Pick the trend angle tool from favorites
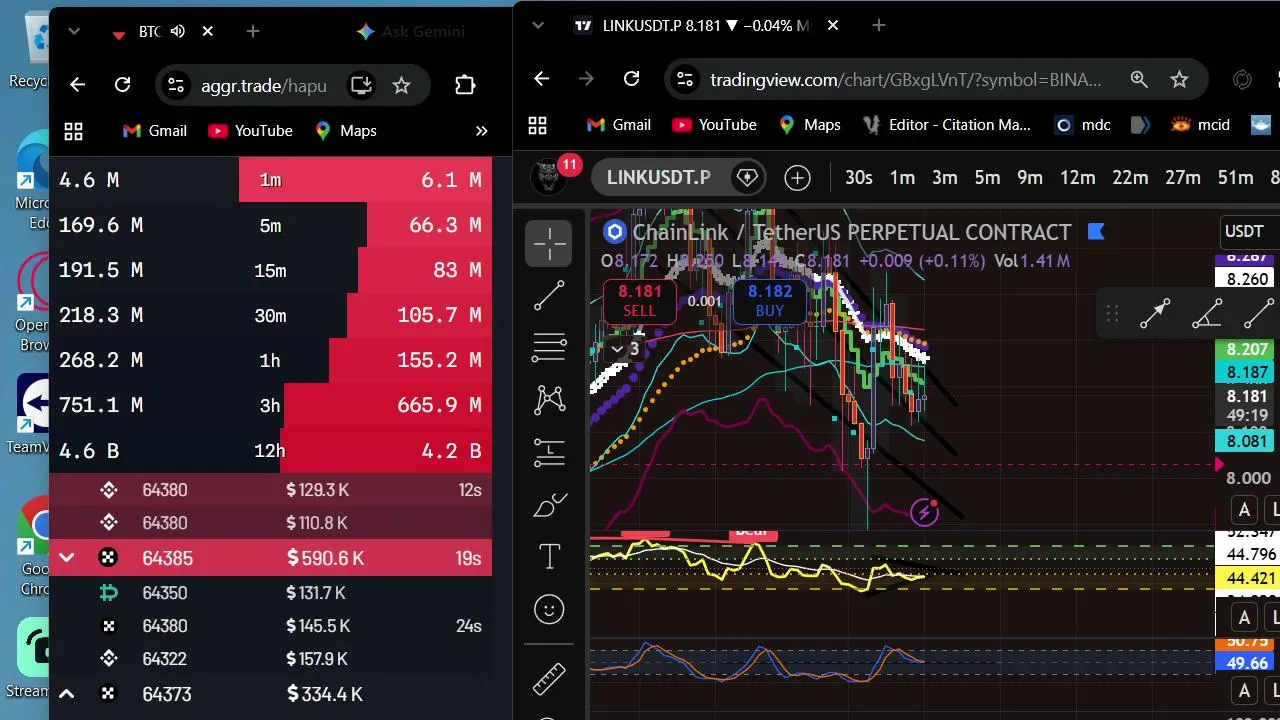The width and height of the screenshot is (1280, 720). pos(1207,315)
